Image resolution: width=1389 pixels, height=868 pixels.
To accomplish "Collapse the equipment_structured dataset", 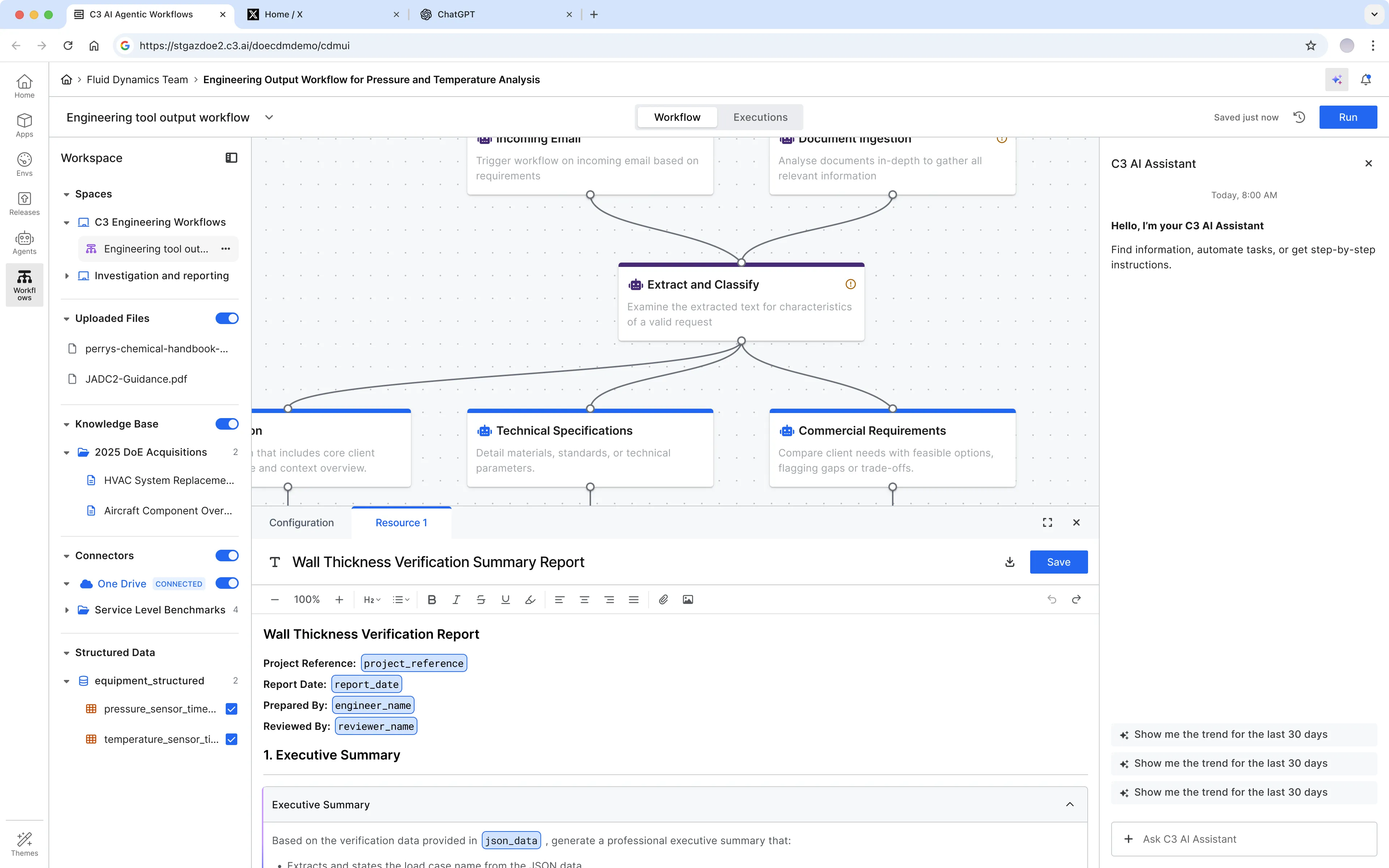I will pyautogui.click(x=67, y=681).
